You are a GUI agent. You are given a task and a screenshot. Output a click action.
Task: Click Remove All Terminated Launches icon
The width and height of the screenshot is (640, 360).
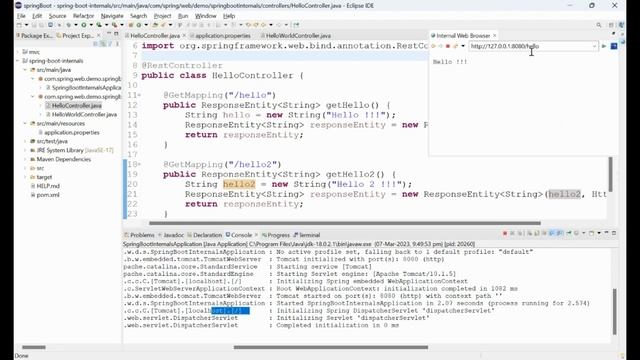tap(520, 233)
